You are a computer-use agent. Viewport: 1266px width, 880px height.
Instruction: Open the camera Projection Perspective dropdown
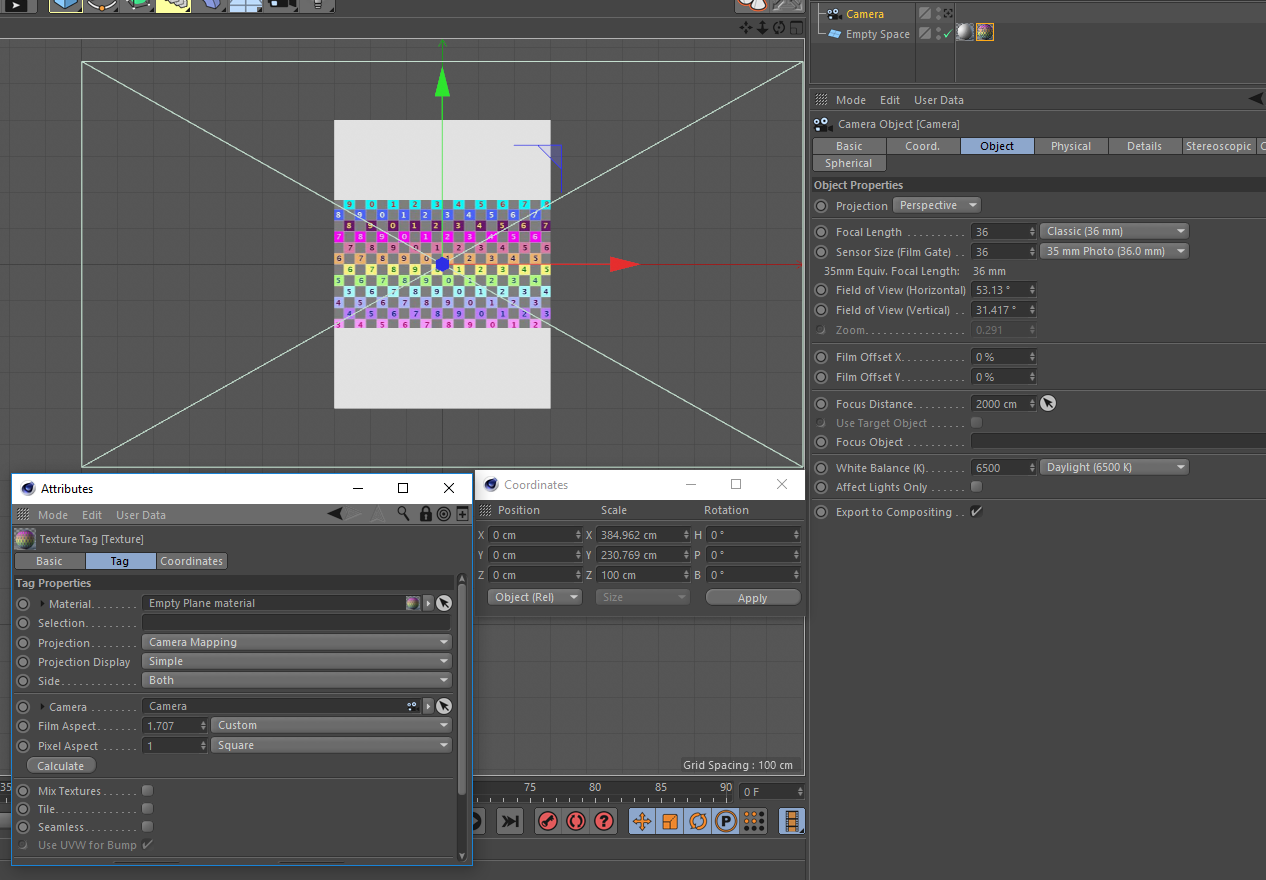pyautogui.click(x=936, y=205)
